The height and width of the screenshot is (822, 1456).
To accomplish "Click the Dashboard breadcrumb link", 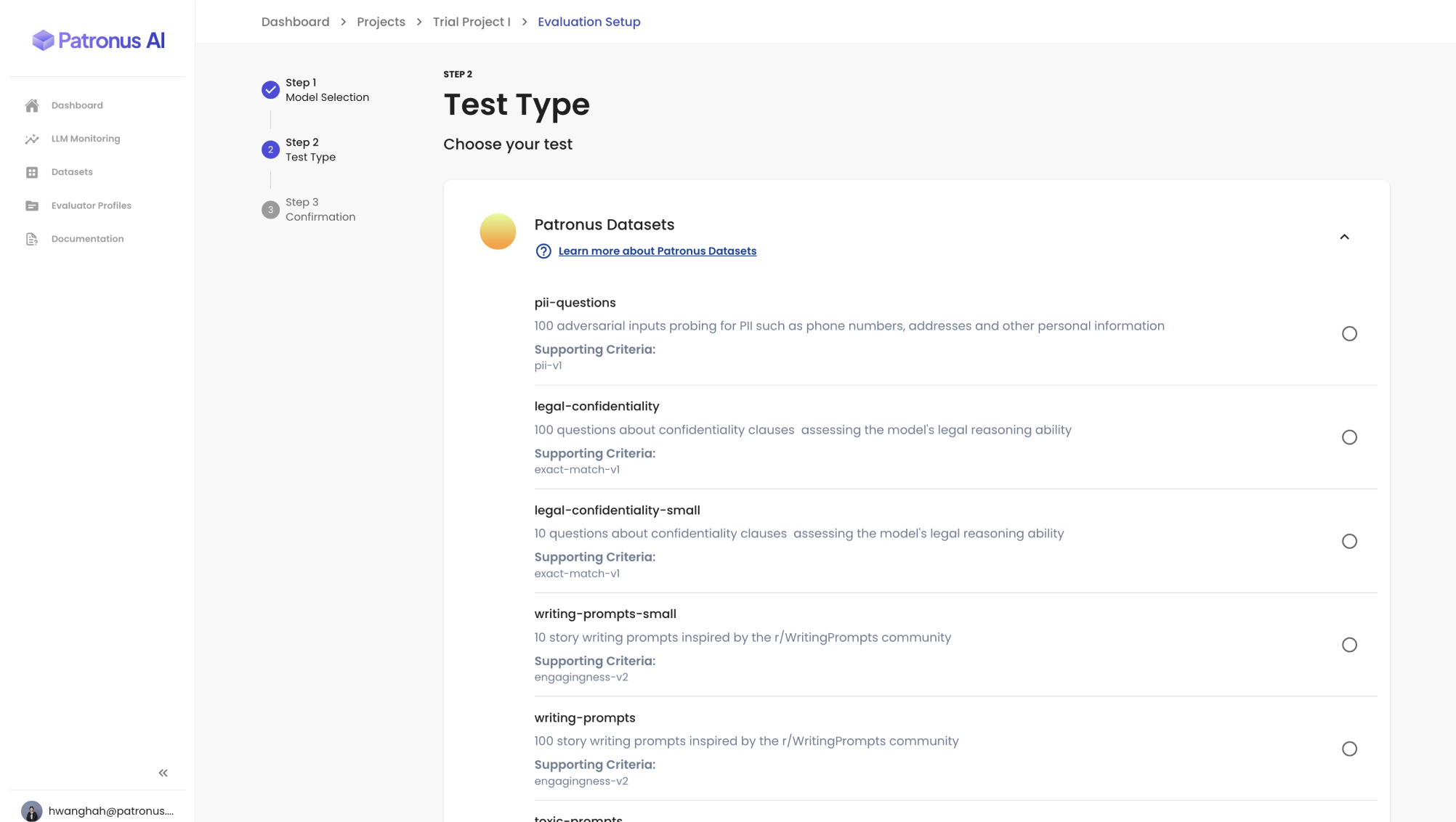I will pyautogui.click(x=295, y=22).
